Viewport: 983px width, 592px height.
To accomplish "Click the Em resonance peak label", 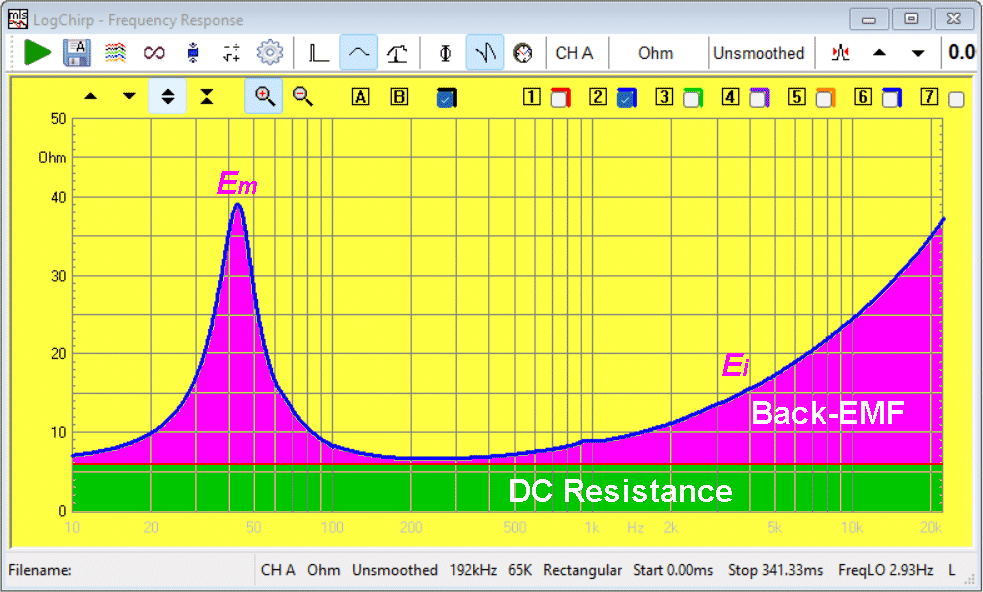I will pos(237,184).
